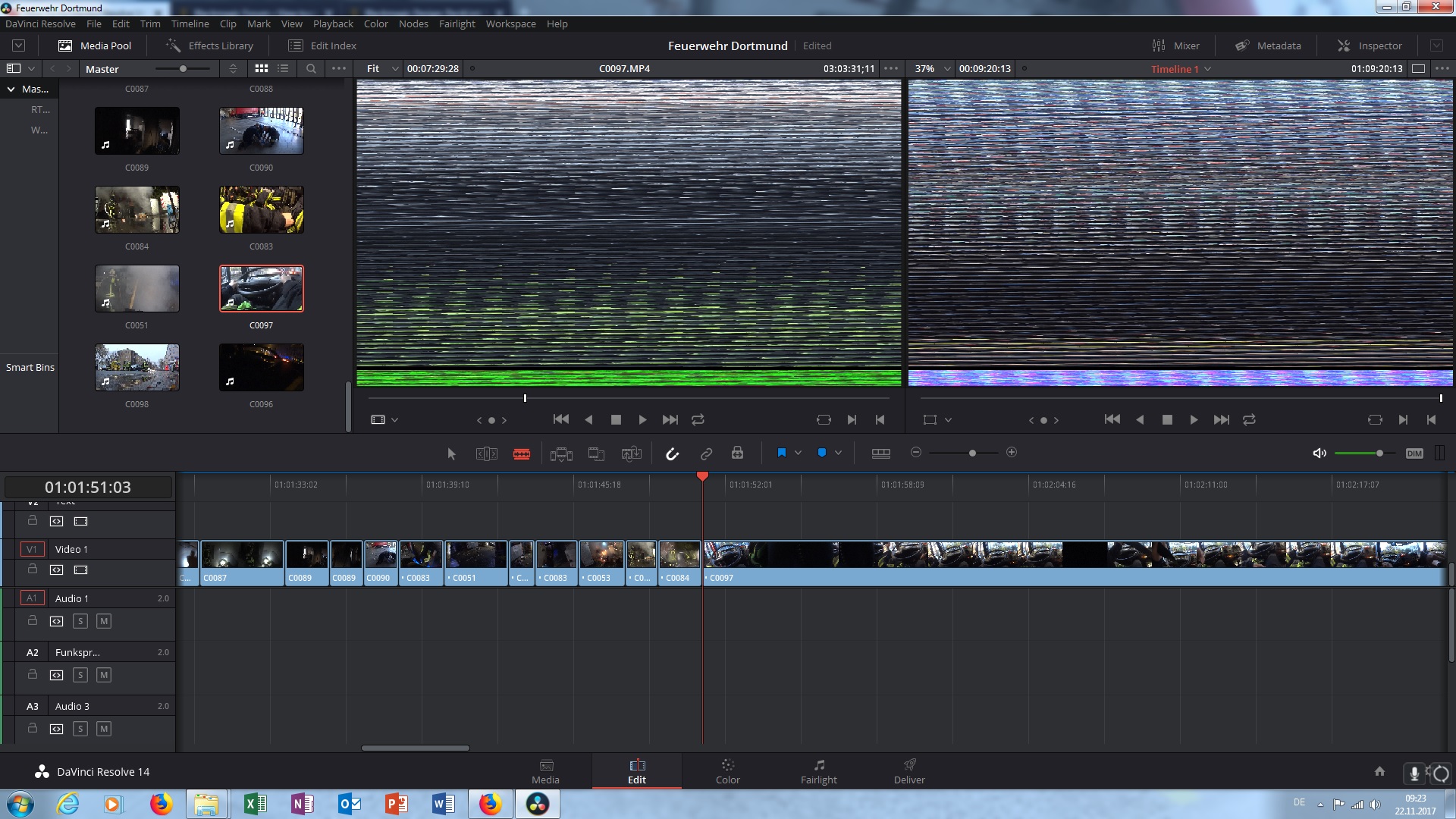Screen dimensions: 1456x819
Task: Open the source viewer Fit zoom dropdown
Action: click(382, 68)
